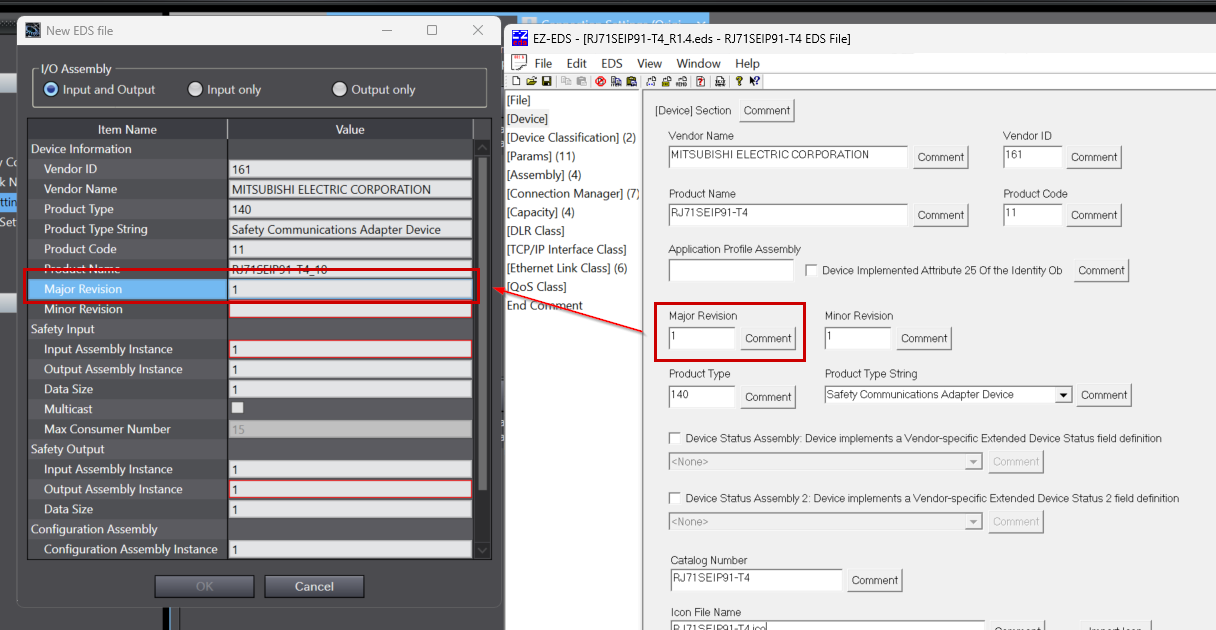The width and height of the screenshot is (1216, 630).
Task: Select the [Device Classification] (2) tree item
Action: 571,137
